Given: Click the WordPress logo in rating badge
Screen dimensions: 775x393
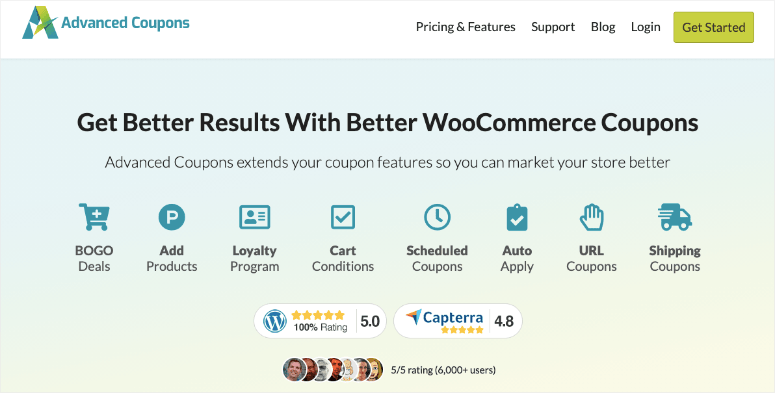Looking at the screenshot, I should pyautogui.click(x=275, y=321).
